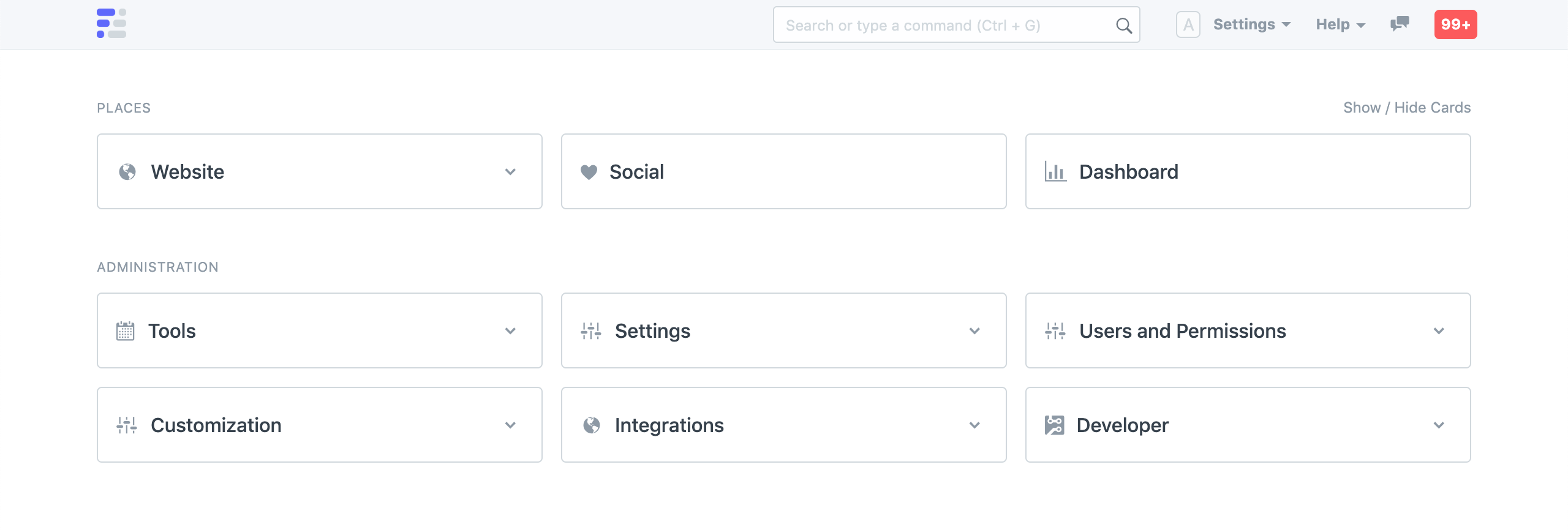Open the chat messages icon
This screenshot has width=1568, height=530.
[1400, 24]
